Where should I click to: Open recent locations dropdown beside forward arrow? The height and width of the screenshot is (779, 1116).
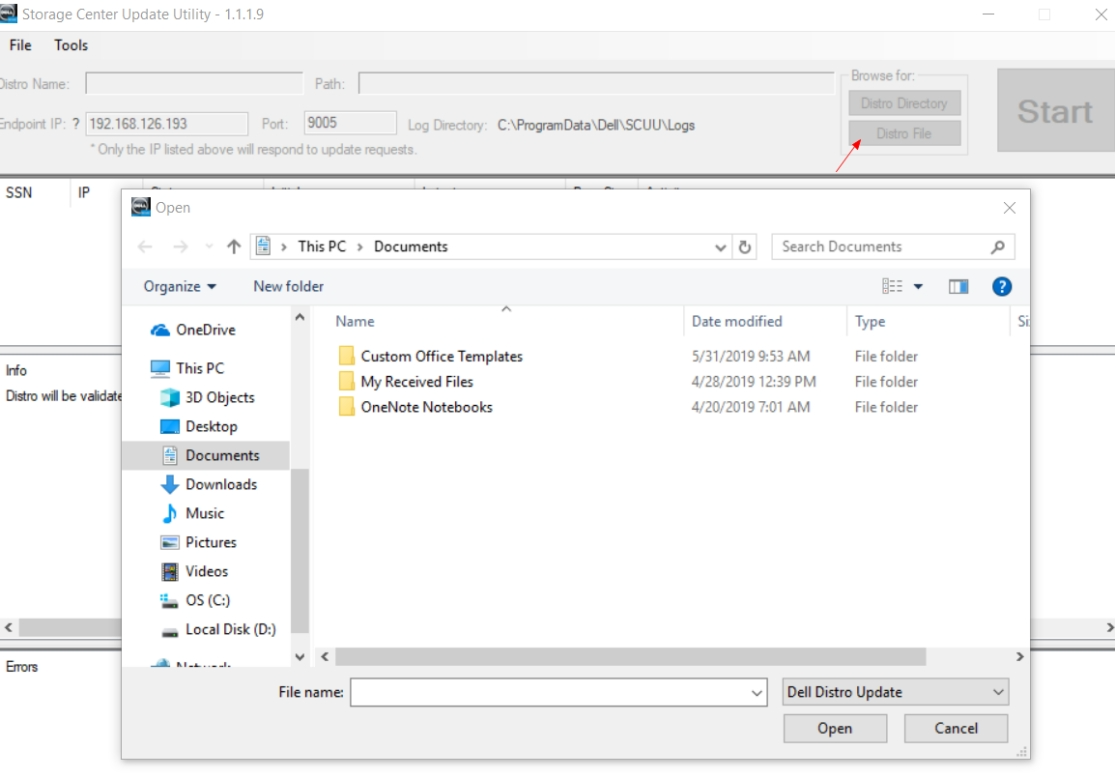[x=209, y=247]
